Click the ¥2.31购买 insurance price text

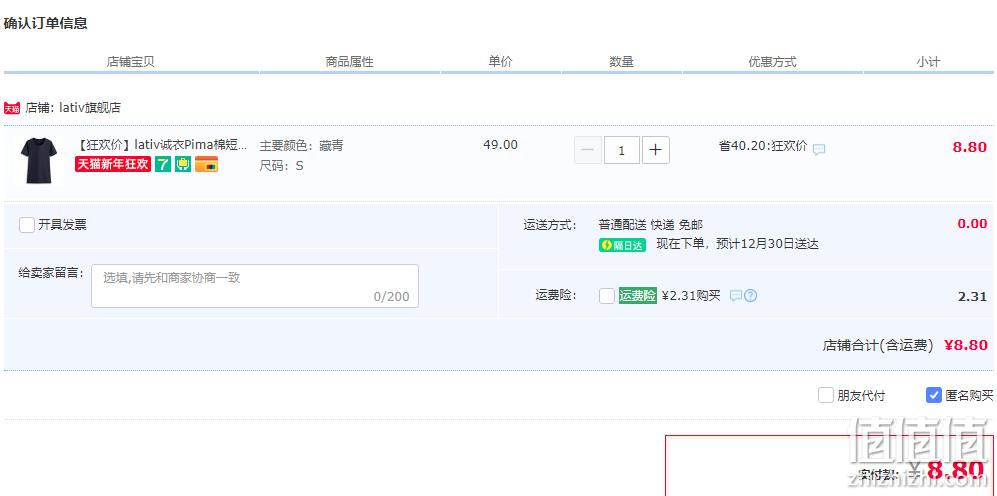(x=691, y=296)
